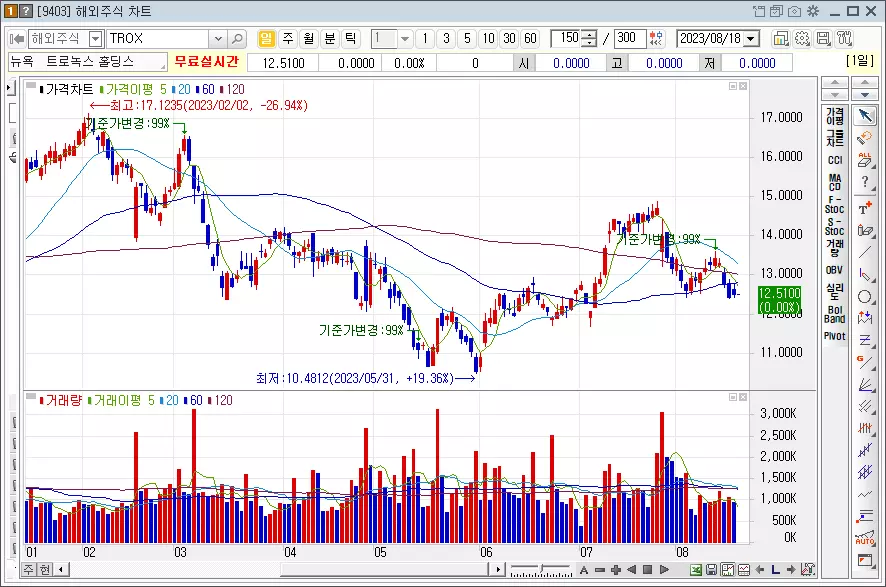Add the 그물차트 indicator
The height and width of the screenshot is (587, 886).
tap(835, 138)
